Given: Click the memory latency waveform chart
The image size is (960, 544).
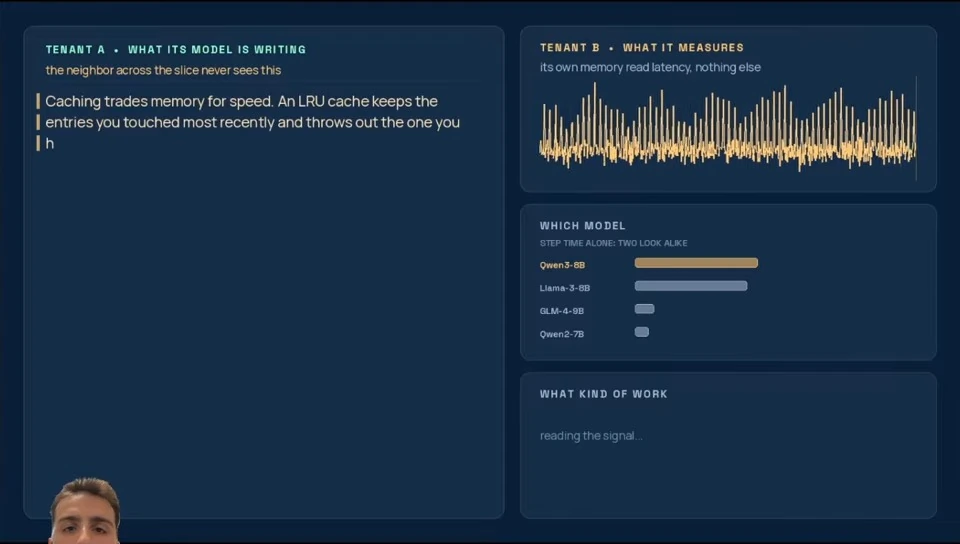Looking at the screenshot, I should 727,127.
